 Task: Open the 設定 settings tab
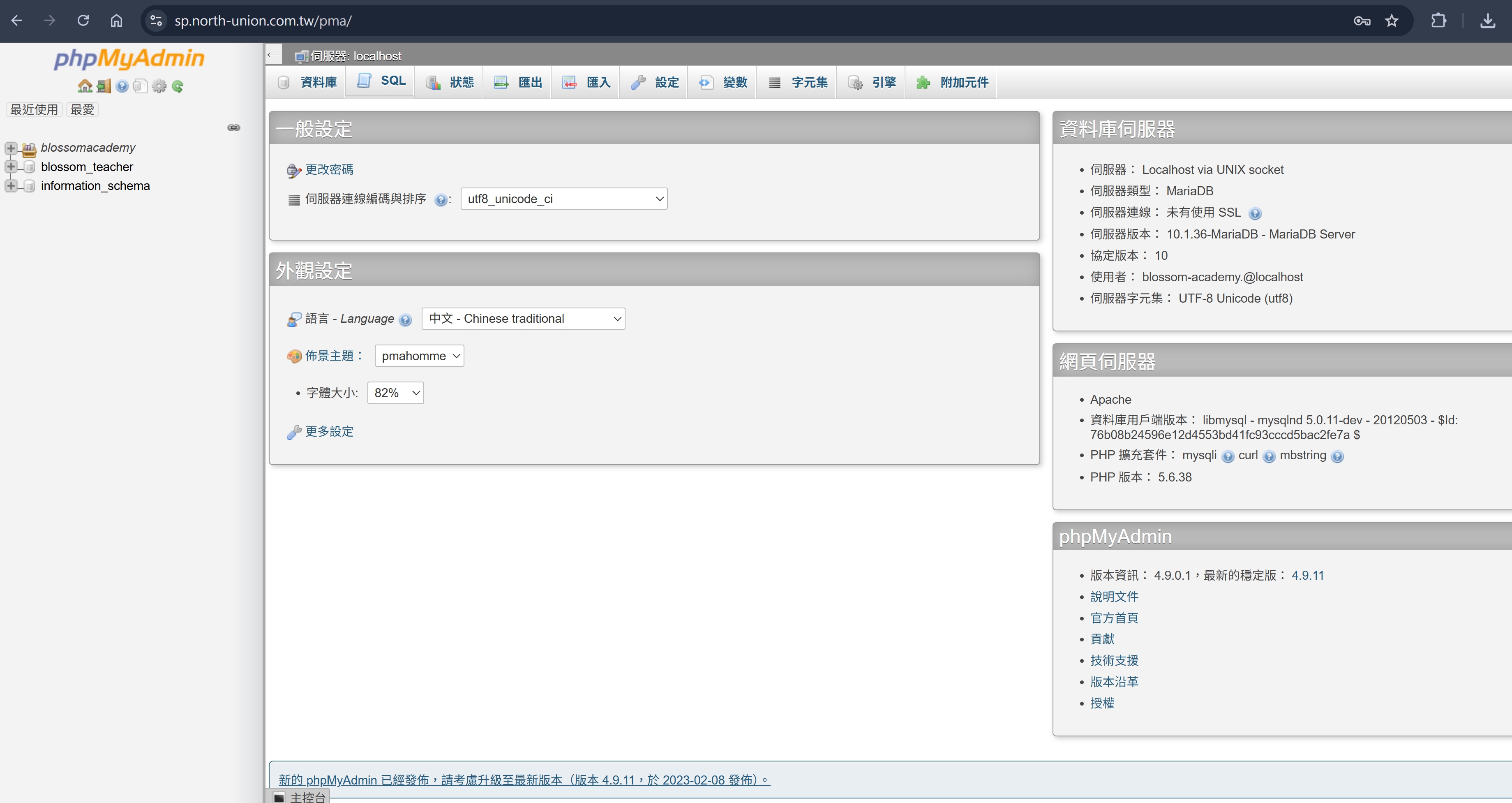(x=654, y=82)
